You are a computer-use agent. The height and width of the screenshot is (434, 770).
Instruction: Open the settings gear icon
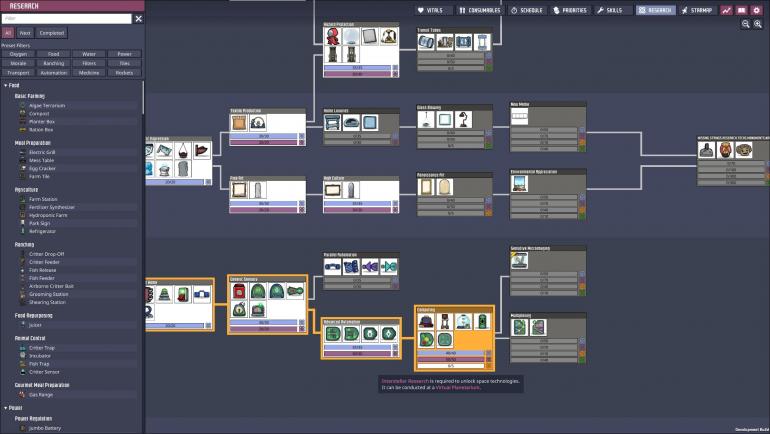pos(757,9)
